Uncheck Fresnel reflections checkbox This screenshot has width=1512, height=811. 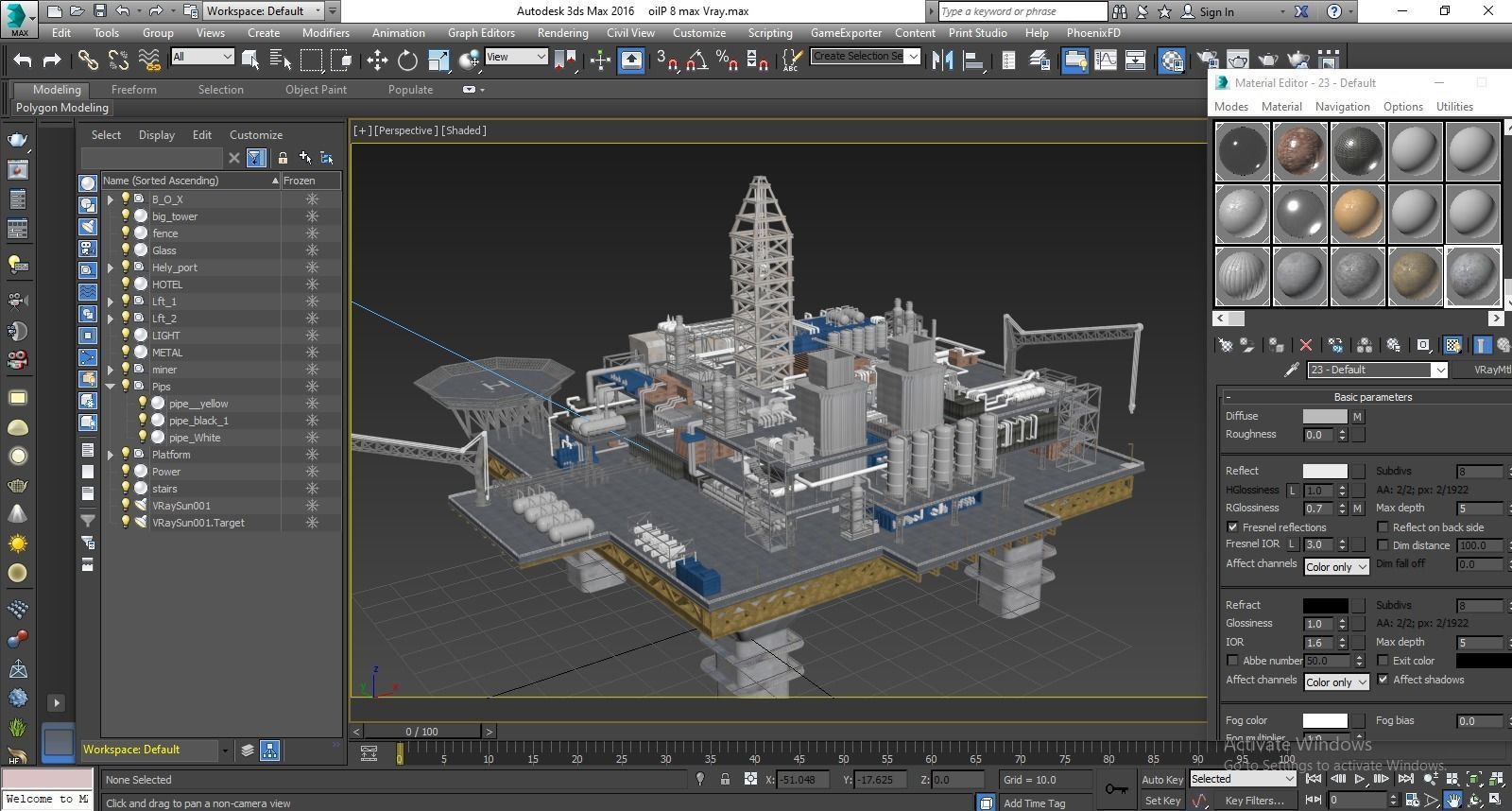point(1232,527)
